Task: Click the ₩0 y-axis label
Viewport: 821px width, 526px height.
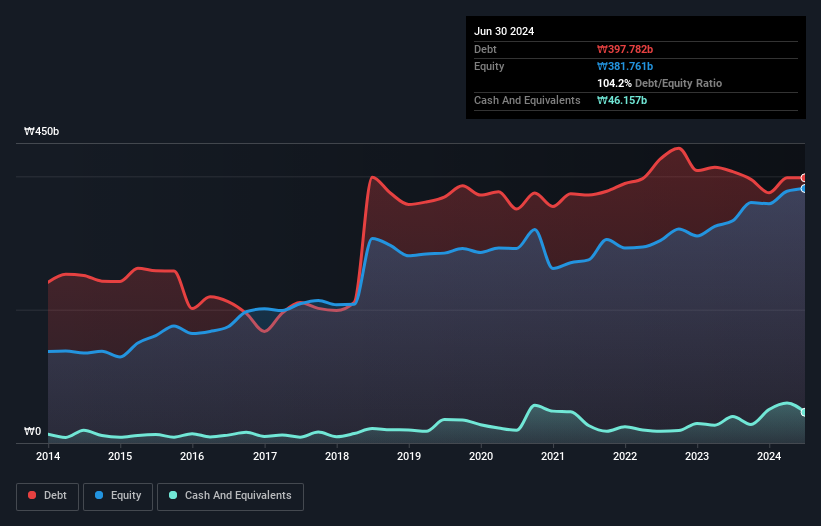Action: click(32, 431)
